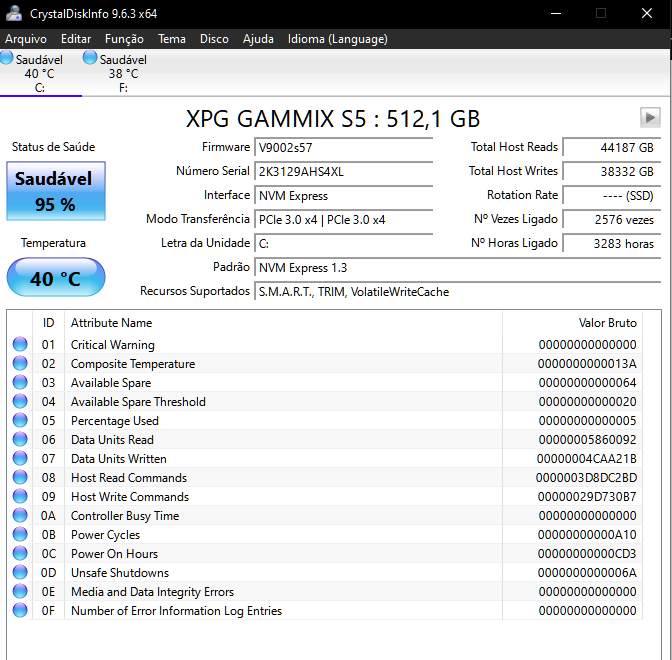This screenshot has width=672, height=660.
Task: Click the power-on count value 2576 vezes
Action: click(x=611, y=219)
